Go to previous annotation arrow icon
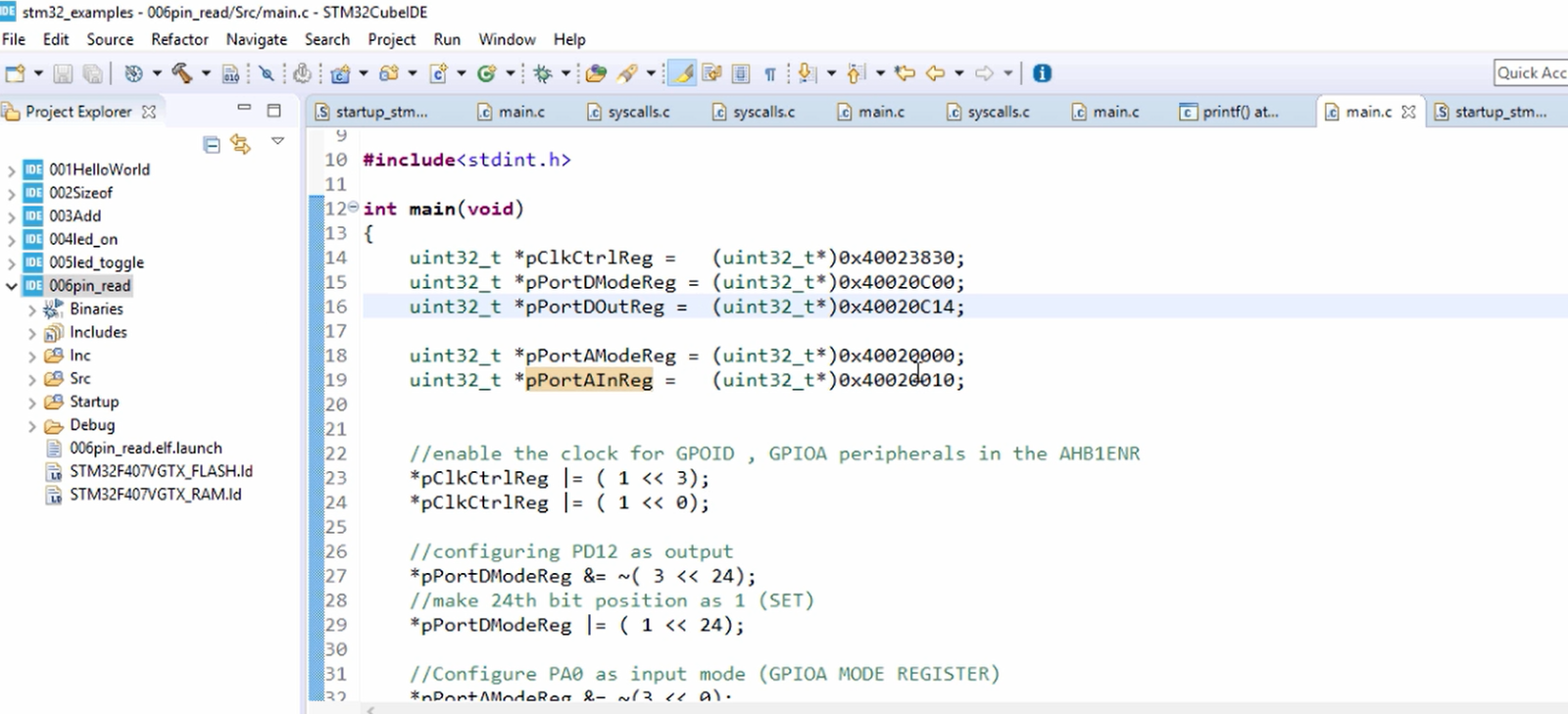This screenshot has width=1568, height=714. point(856,73)
